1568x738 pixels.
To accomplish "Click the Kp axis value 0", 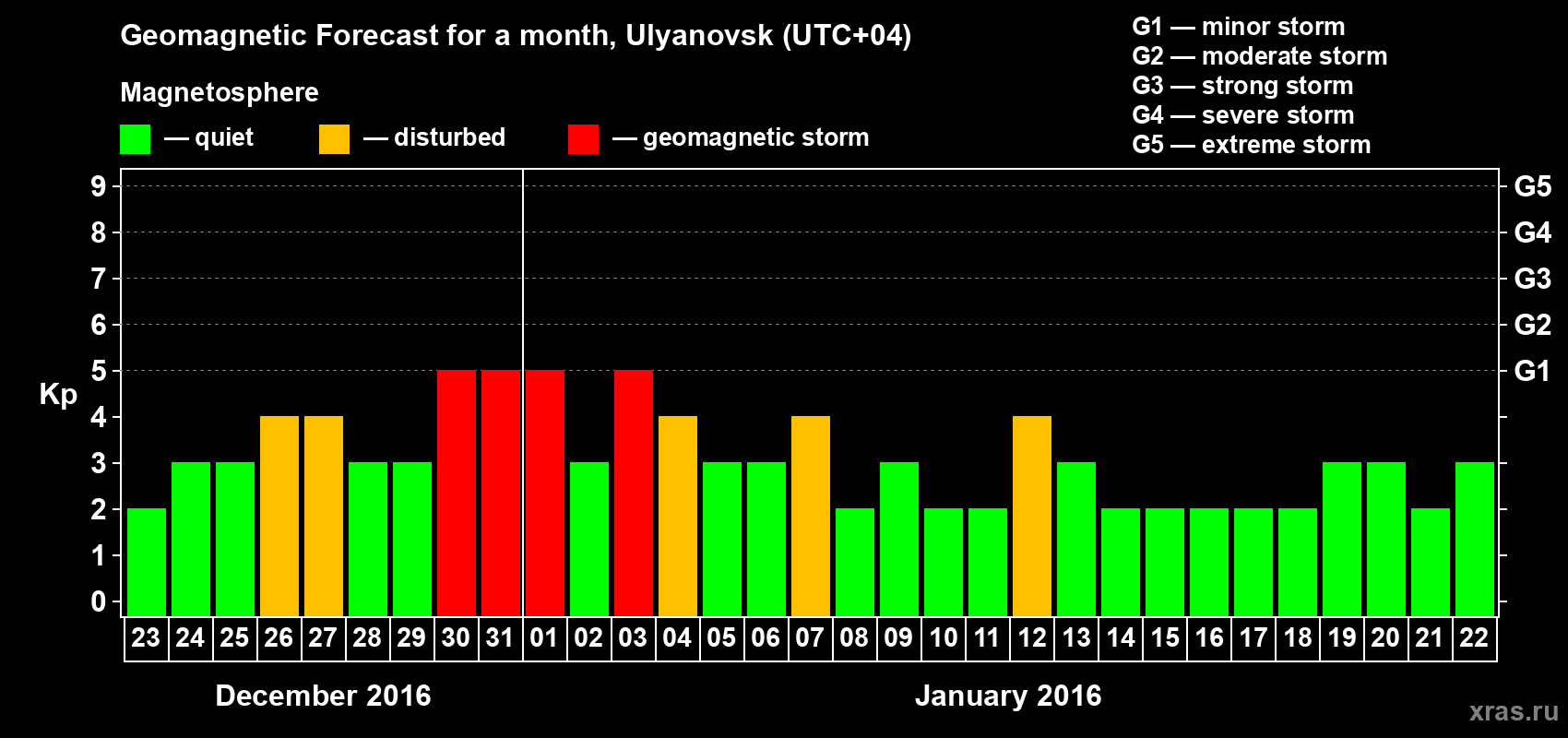I will 99,601.
